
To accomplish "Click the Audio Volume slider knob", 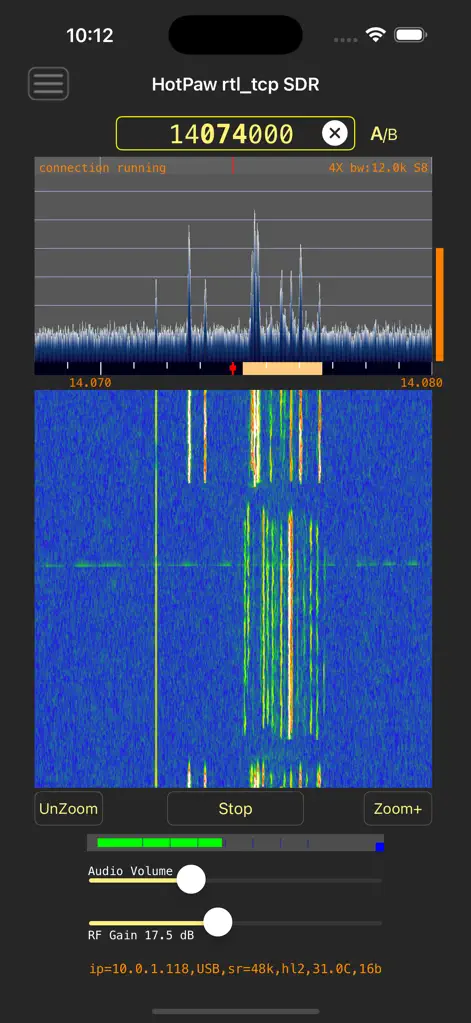I will point(191,879).
